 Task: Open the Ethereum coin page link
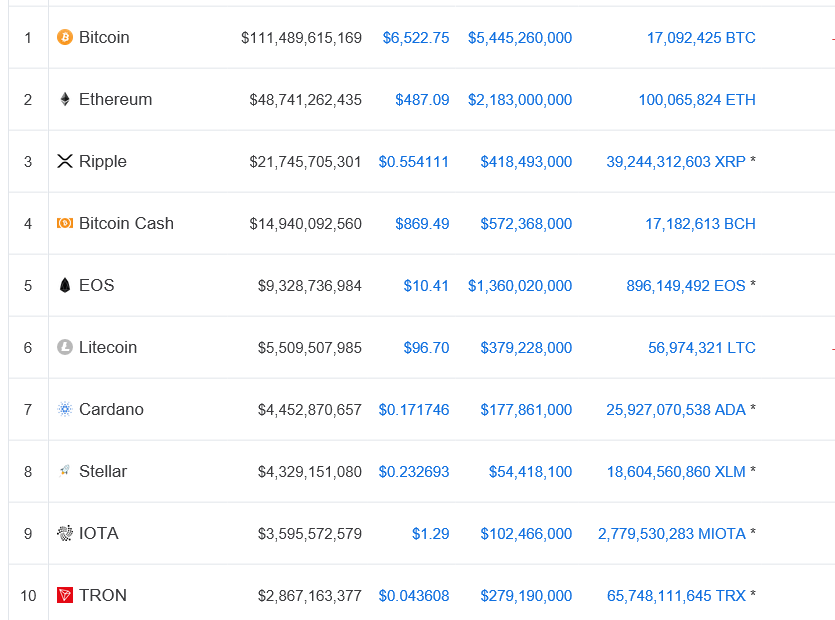115,100
